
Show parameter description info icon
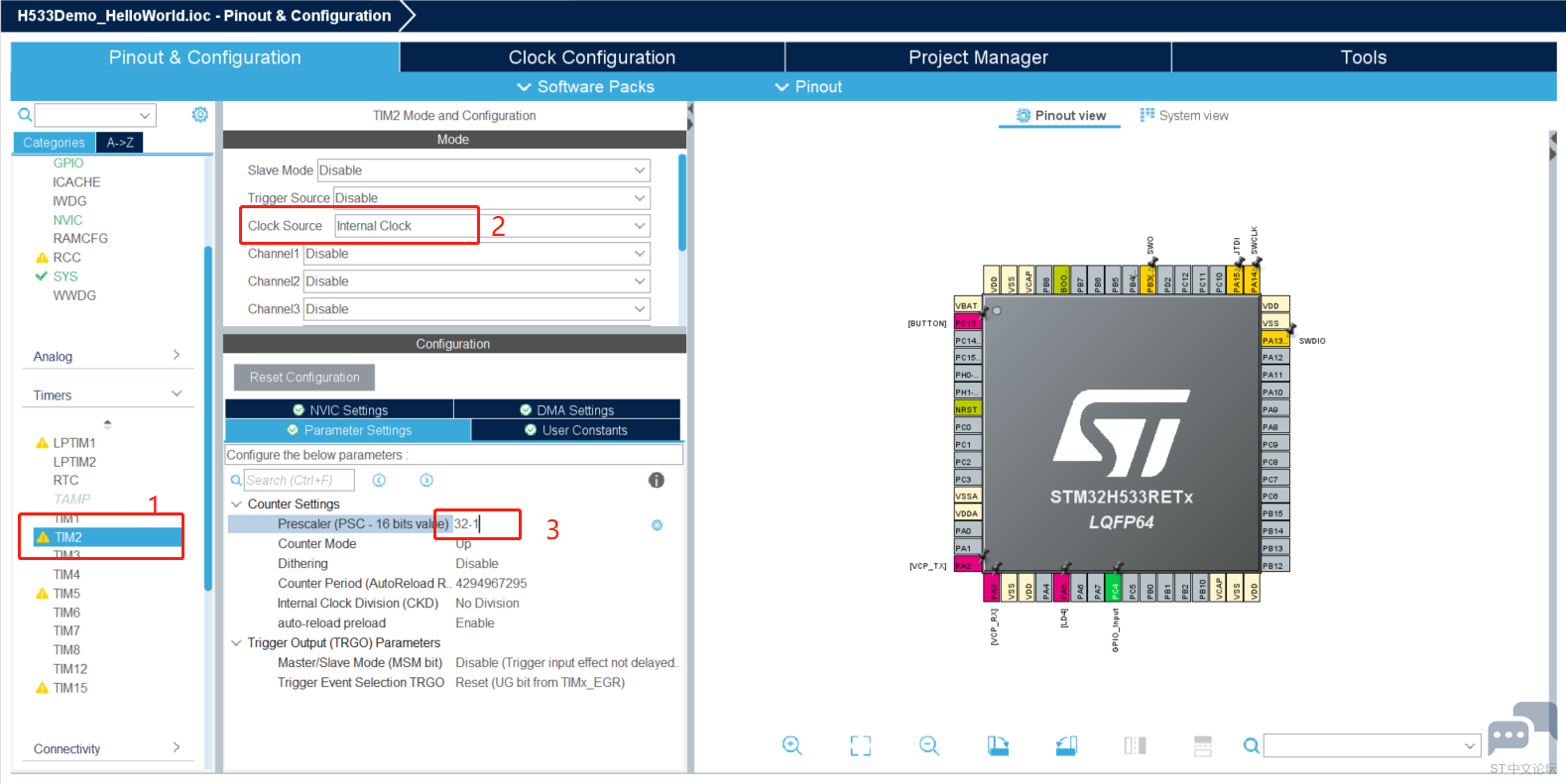[x=657, y=481]
